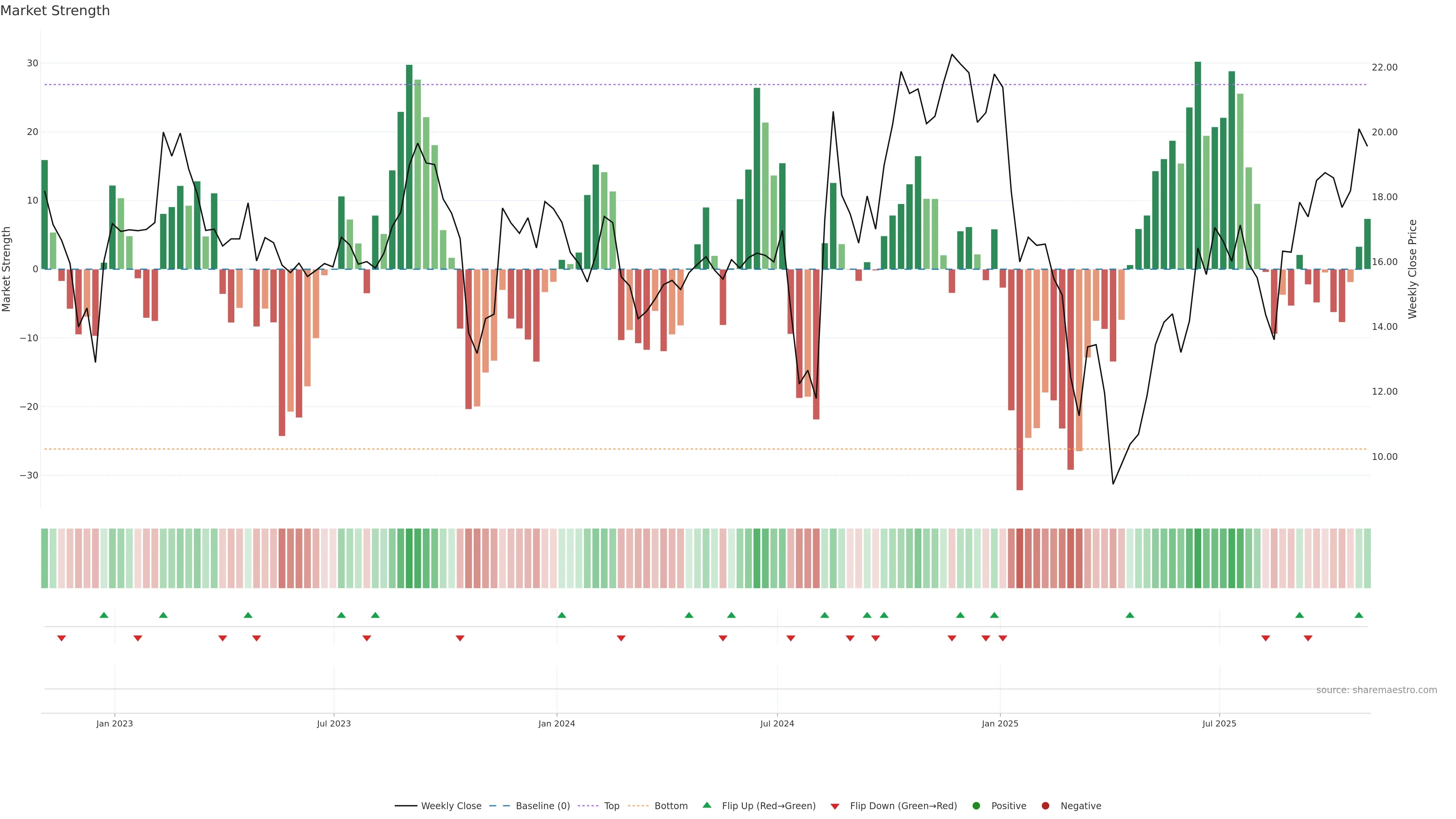
Task: Click the red flip-down triangle right after Jan 2025
Action: (x=1003, y=638)
